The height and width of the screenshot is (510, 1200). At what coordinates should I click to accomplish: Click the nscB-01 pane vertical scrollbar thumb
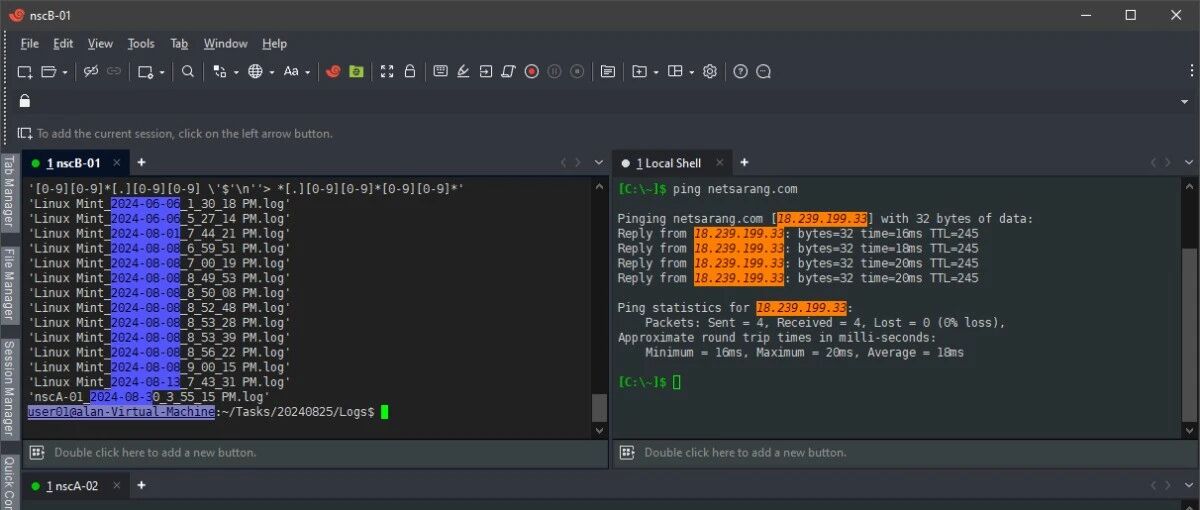(x=599, y=407)
